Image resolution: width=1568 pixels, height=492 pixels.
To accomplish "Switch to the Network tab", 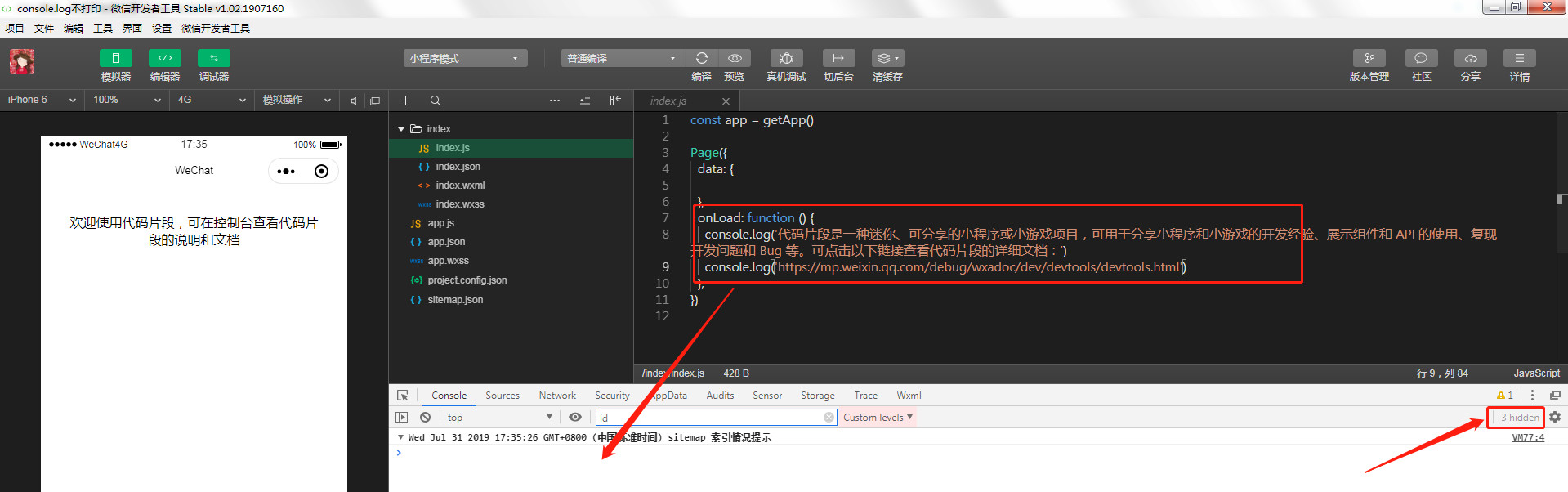I will (x=557, y=396).
